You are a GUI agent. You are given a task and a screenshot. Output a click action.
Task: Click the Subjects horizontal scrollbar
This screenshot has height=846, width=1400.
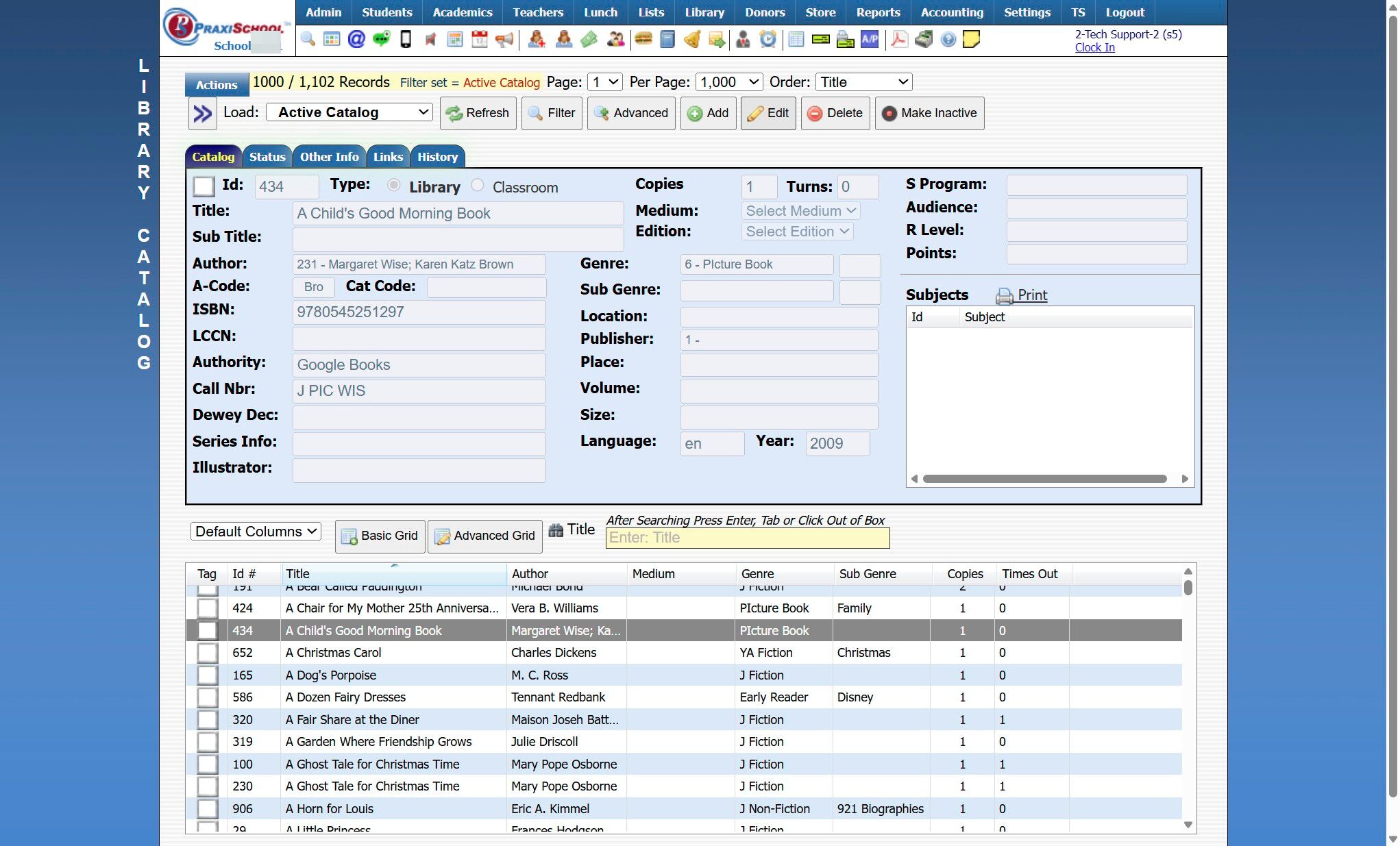tap(1044, 479)
